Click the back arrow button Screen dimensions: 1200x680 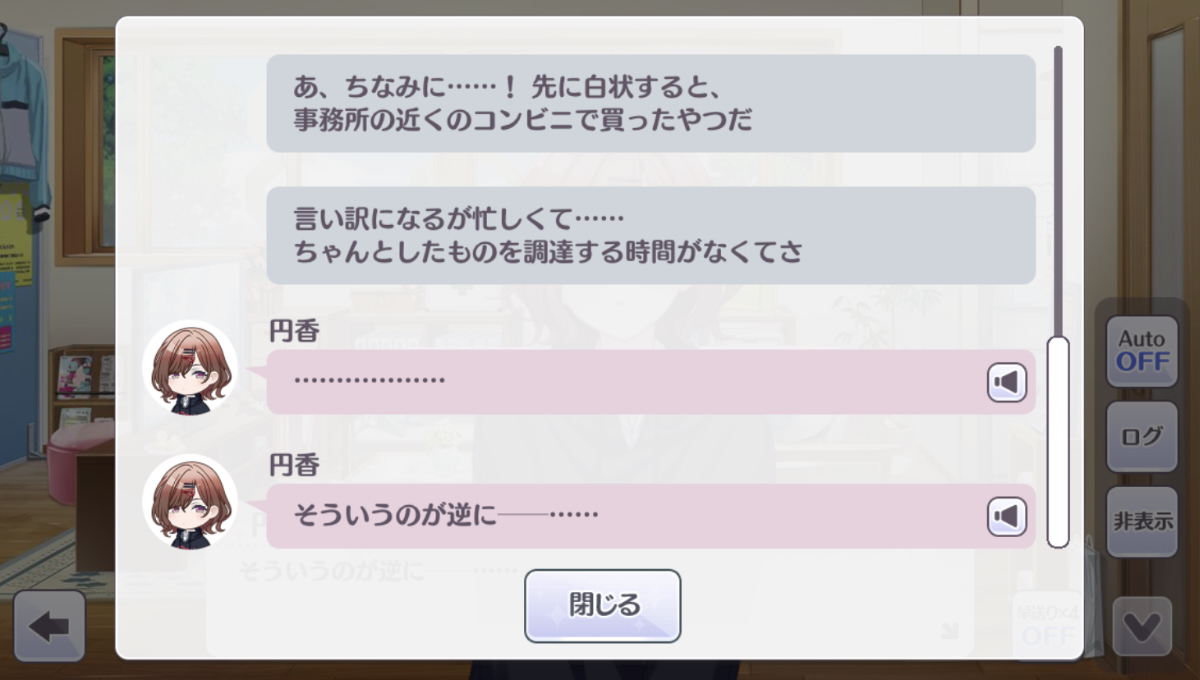click(x=49, y=626)
